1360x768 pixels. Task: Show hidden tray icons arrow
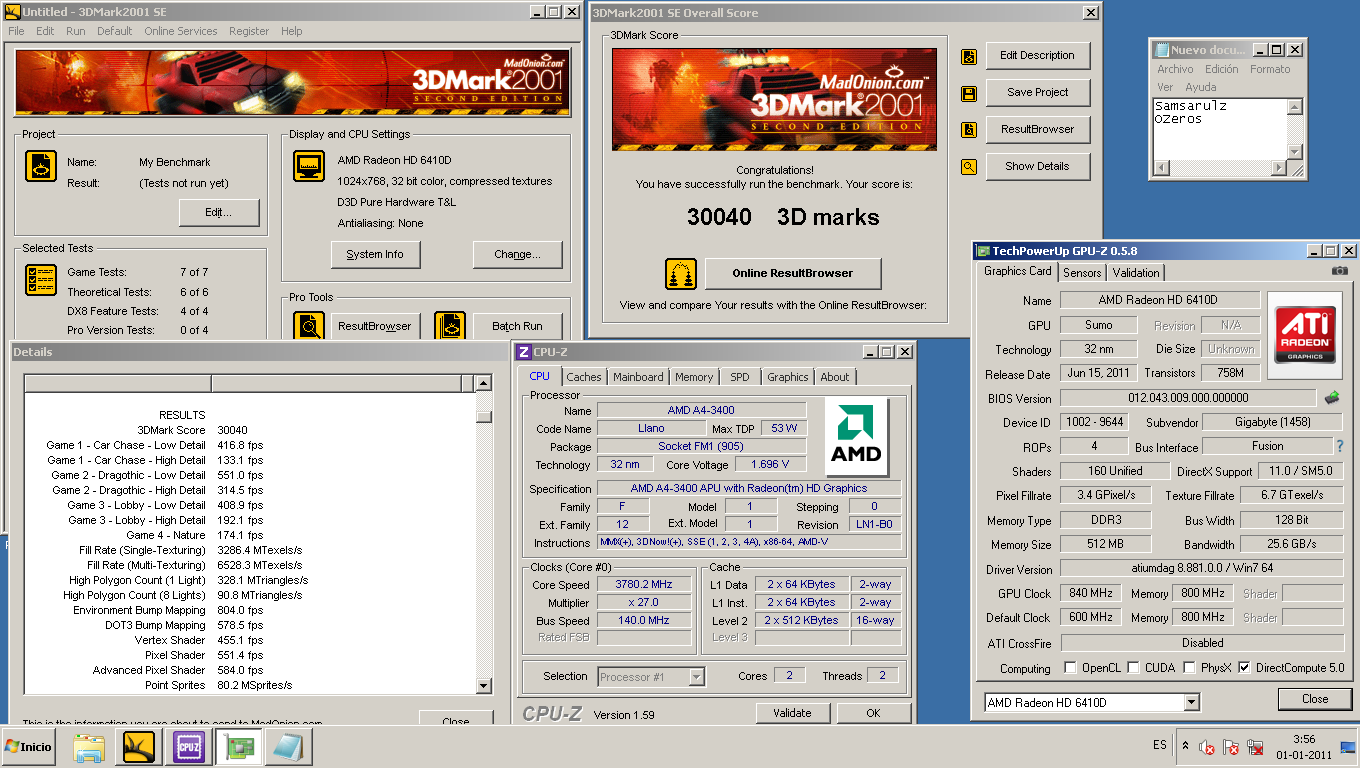click(1186, 746)
